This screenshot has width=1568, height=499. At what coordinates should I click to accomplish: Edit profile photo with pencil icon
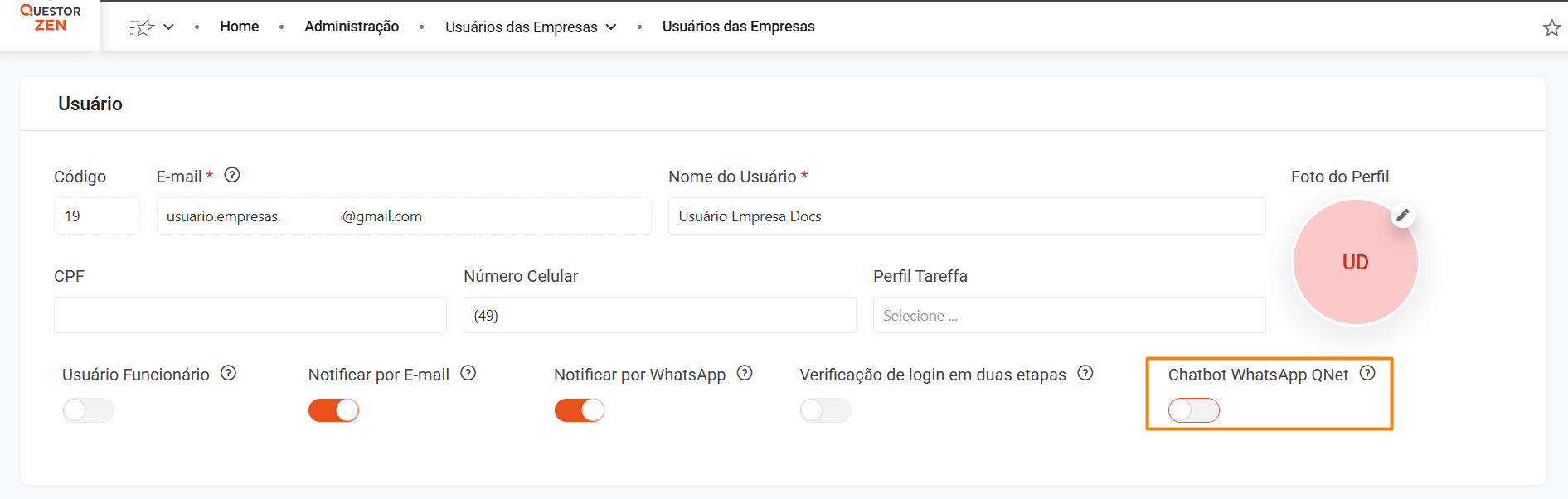(1402, 216)
